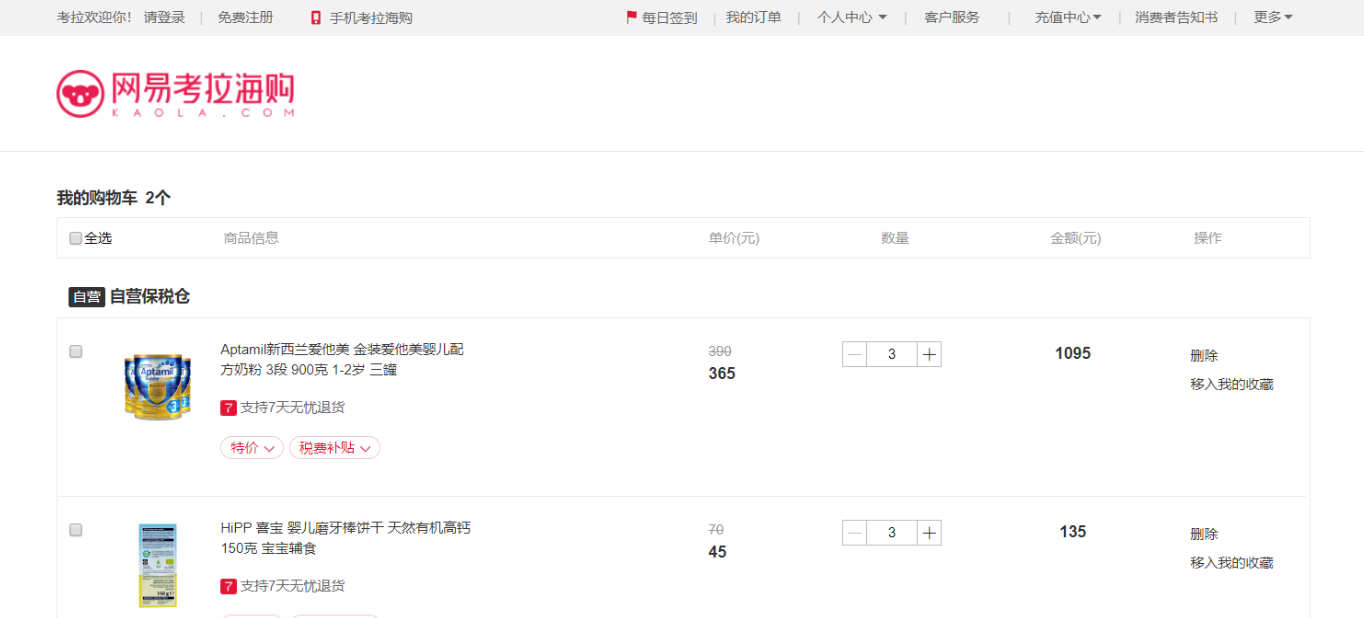Image resolution: width=1364 pixels, height=618 pixels.
Task: Open the Aptamil product title link
Action: [x=342, y=360]
